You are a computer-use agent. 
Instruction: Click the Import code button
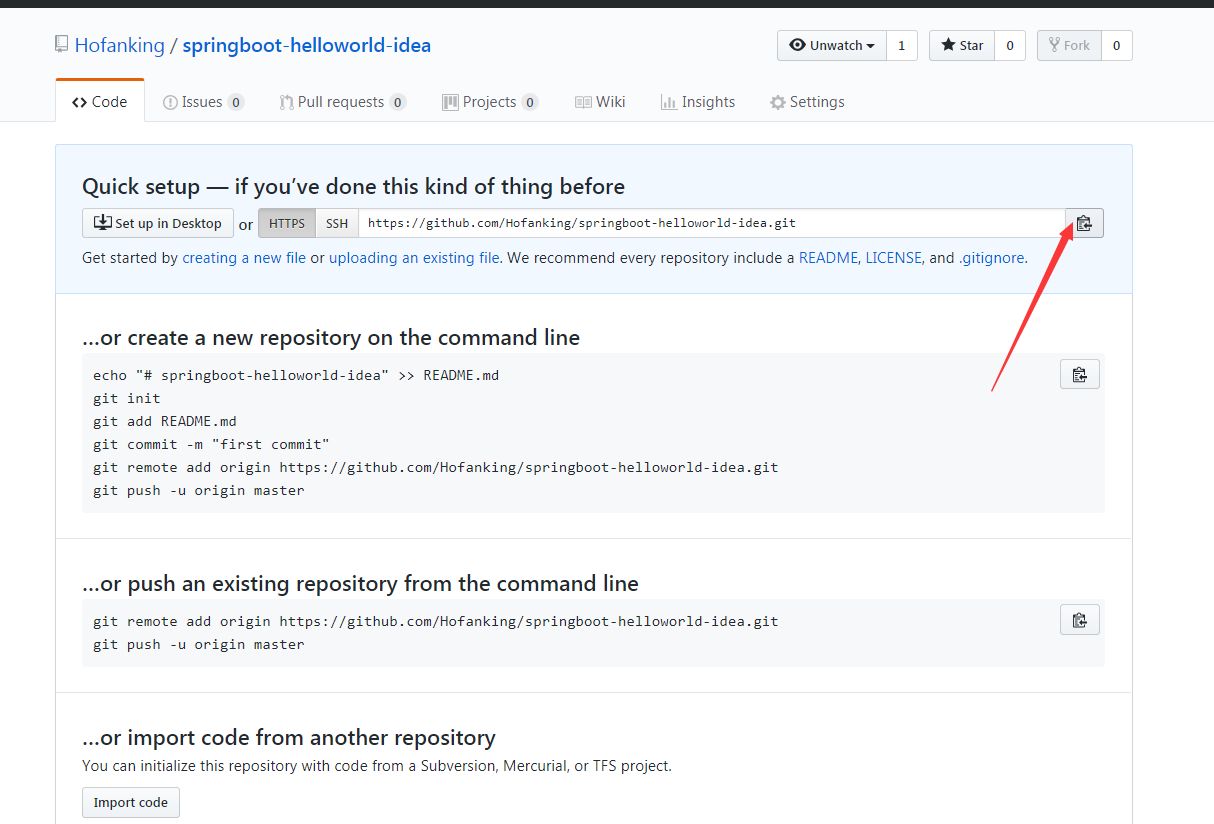click(x=131, y=802)
